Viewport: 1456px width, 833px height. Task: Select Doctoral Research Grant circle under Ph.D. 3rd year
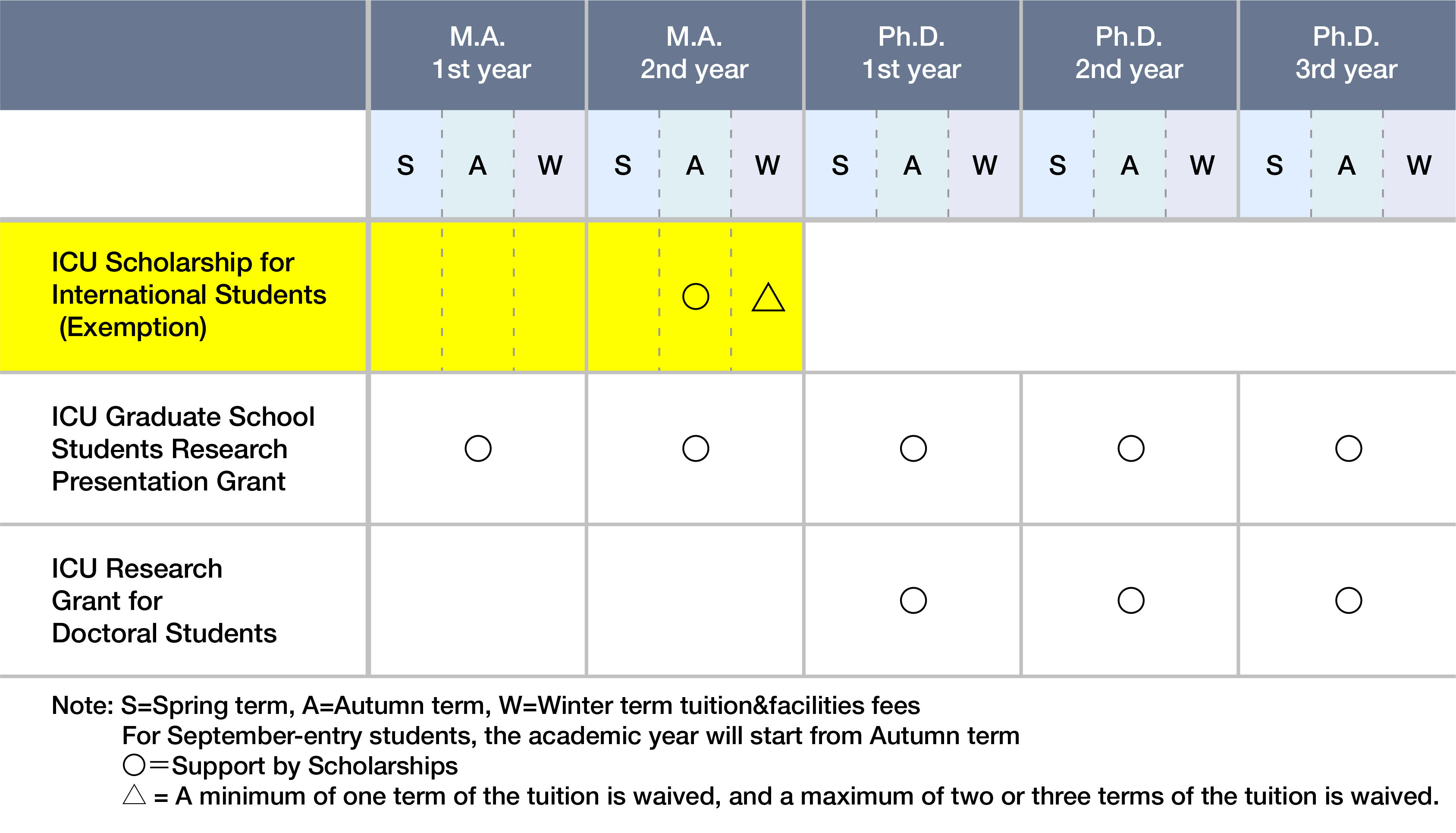tap(1349, 600)
